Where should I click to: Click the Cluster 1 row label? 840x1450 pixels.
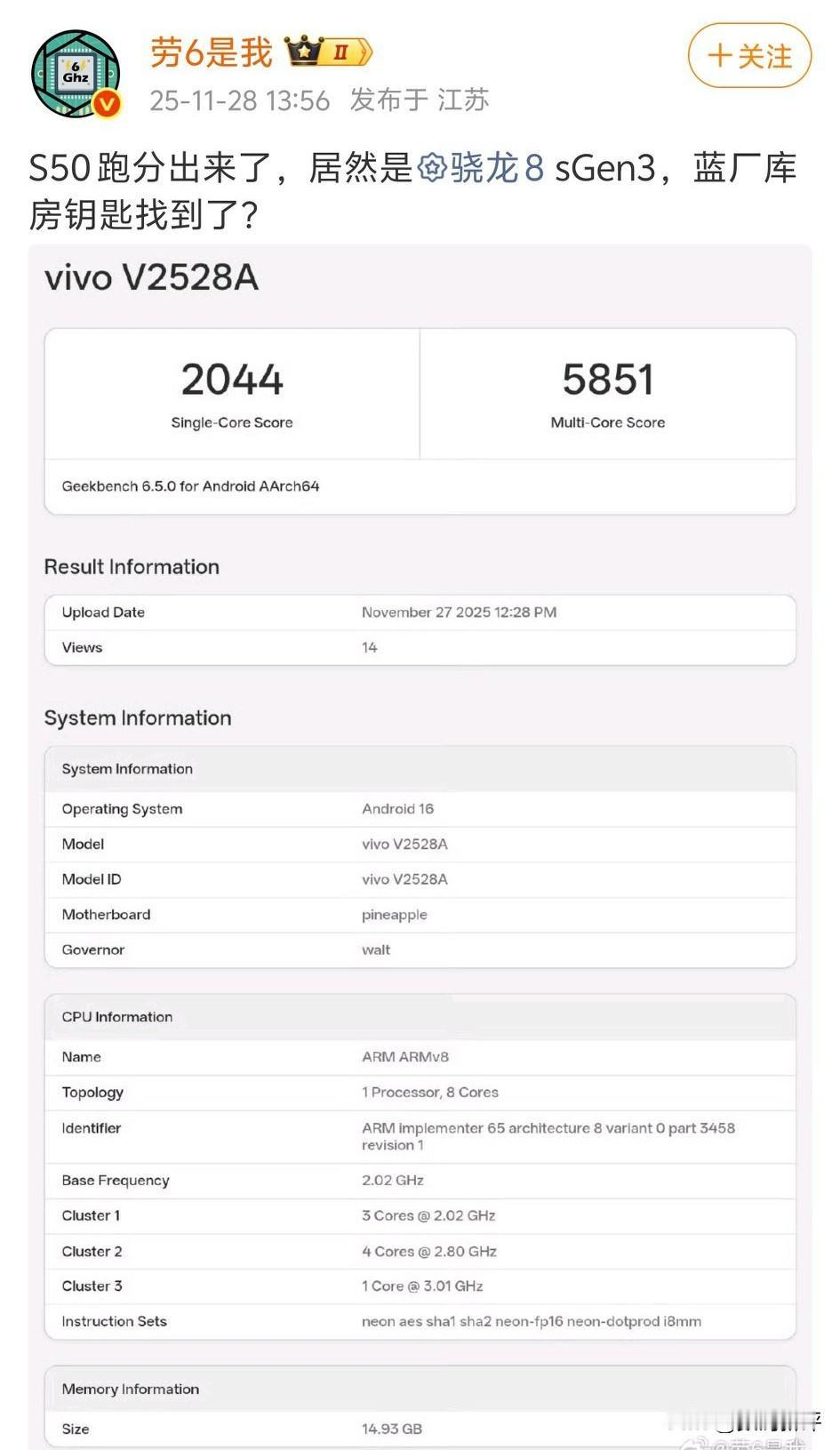pyautogui.click(x=91, y=1216)
